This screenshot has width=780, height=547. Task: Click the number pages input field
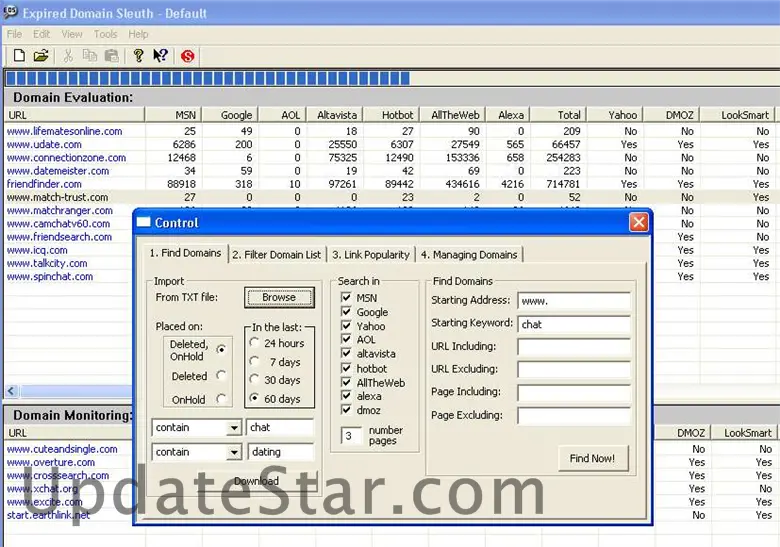[x=351, y=436]
